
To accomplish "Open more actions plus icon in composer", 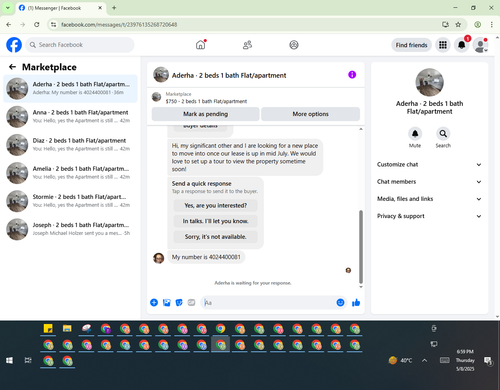I will coord(154,302).
